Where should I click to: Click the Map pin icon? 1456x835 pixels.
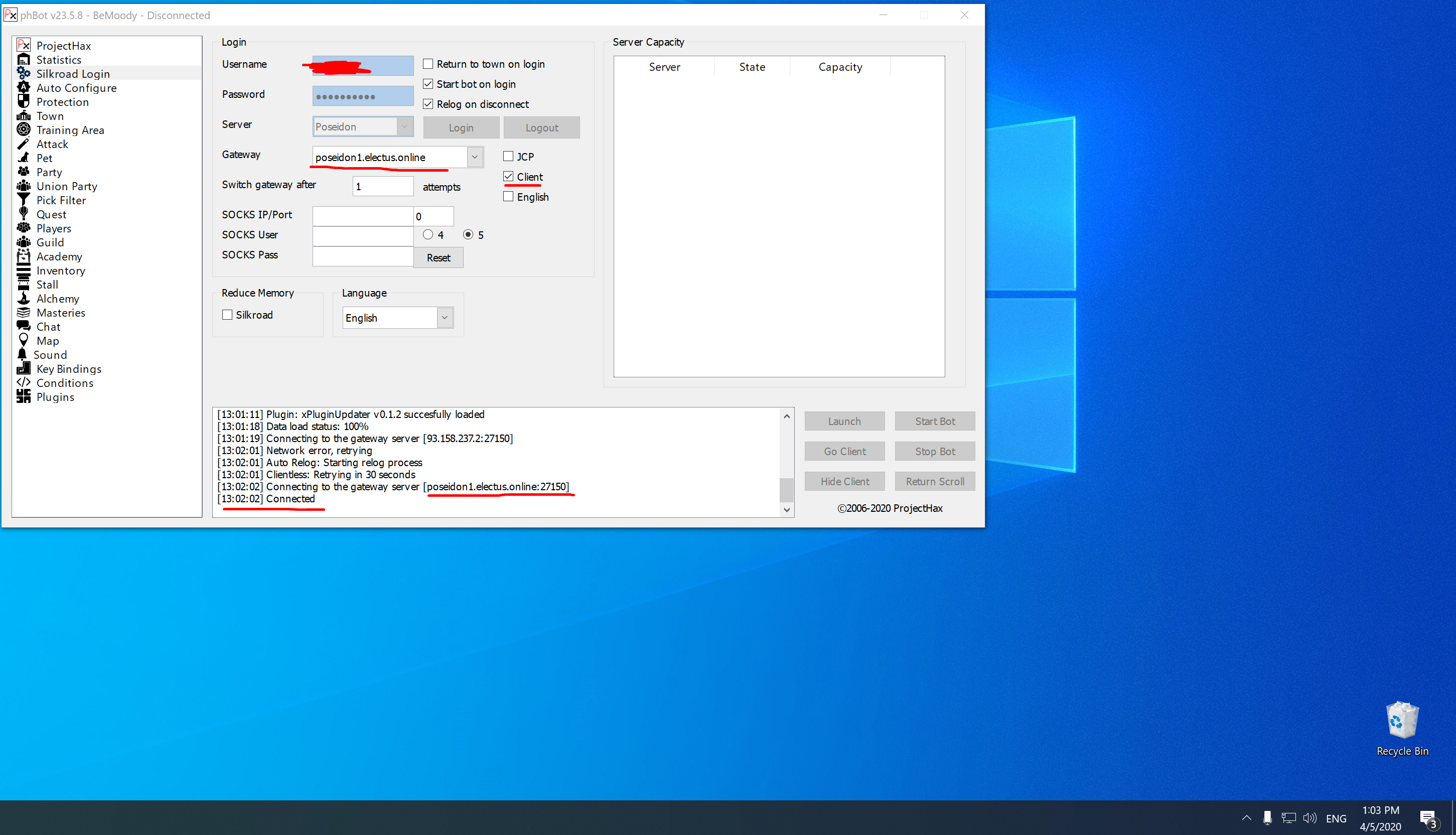pyautogui.click(x=24, y=341)
